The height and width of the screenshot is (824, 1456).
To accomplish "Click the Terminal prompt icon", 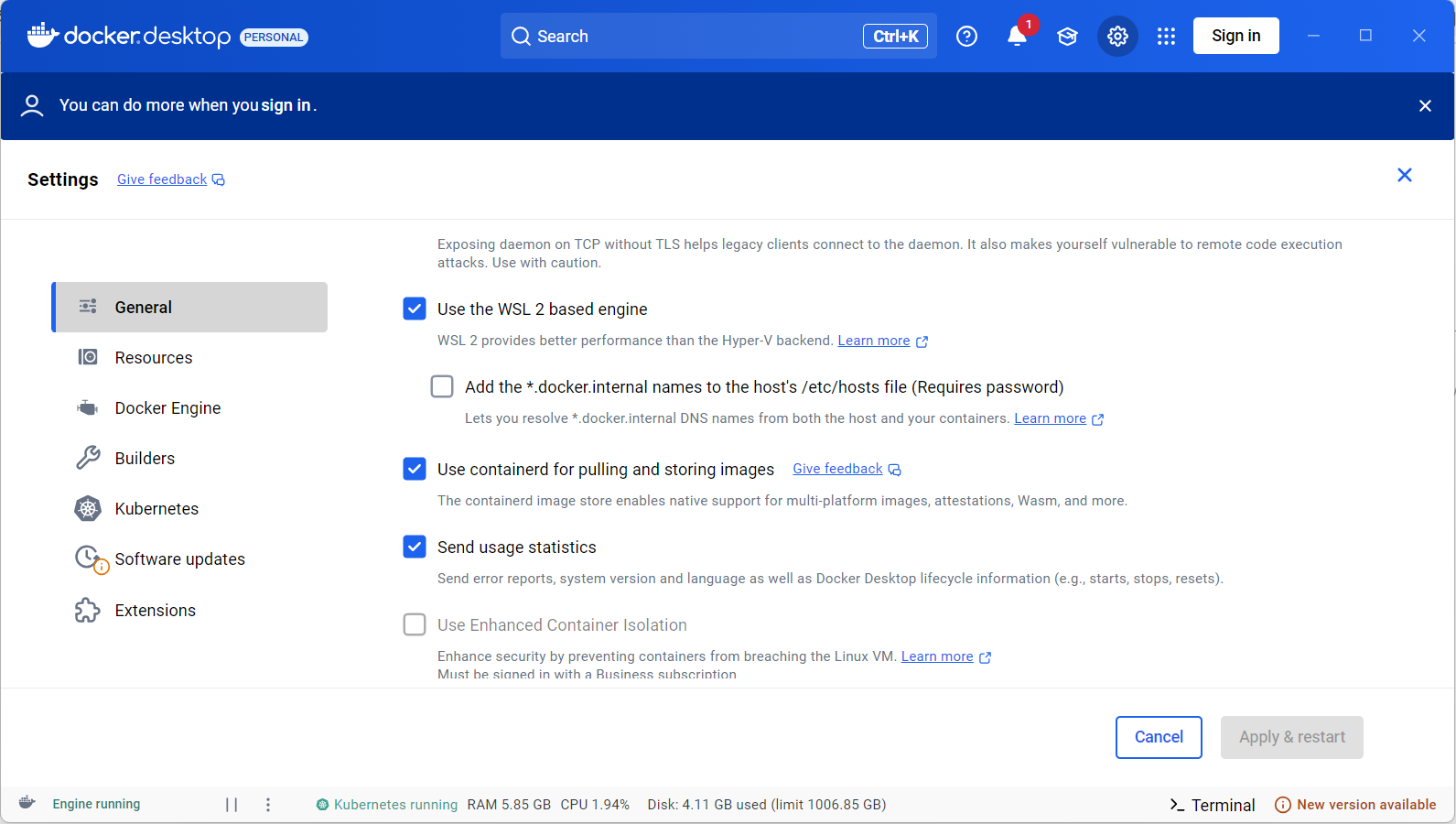I will 1177,805.
